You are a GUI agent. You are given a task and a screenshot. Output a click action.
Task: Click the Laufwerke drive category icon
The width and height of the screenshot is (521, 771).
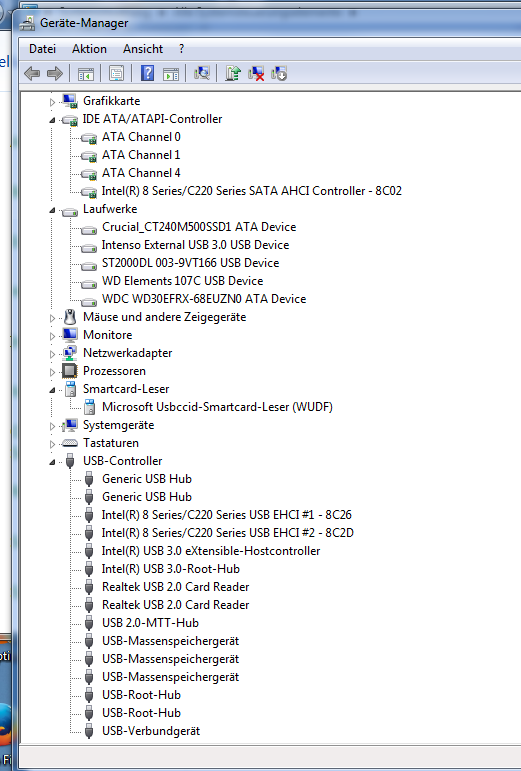70,211
